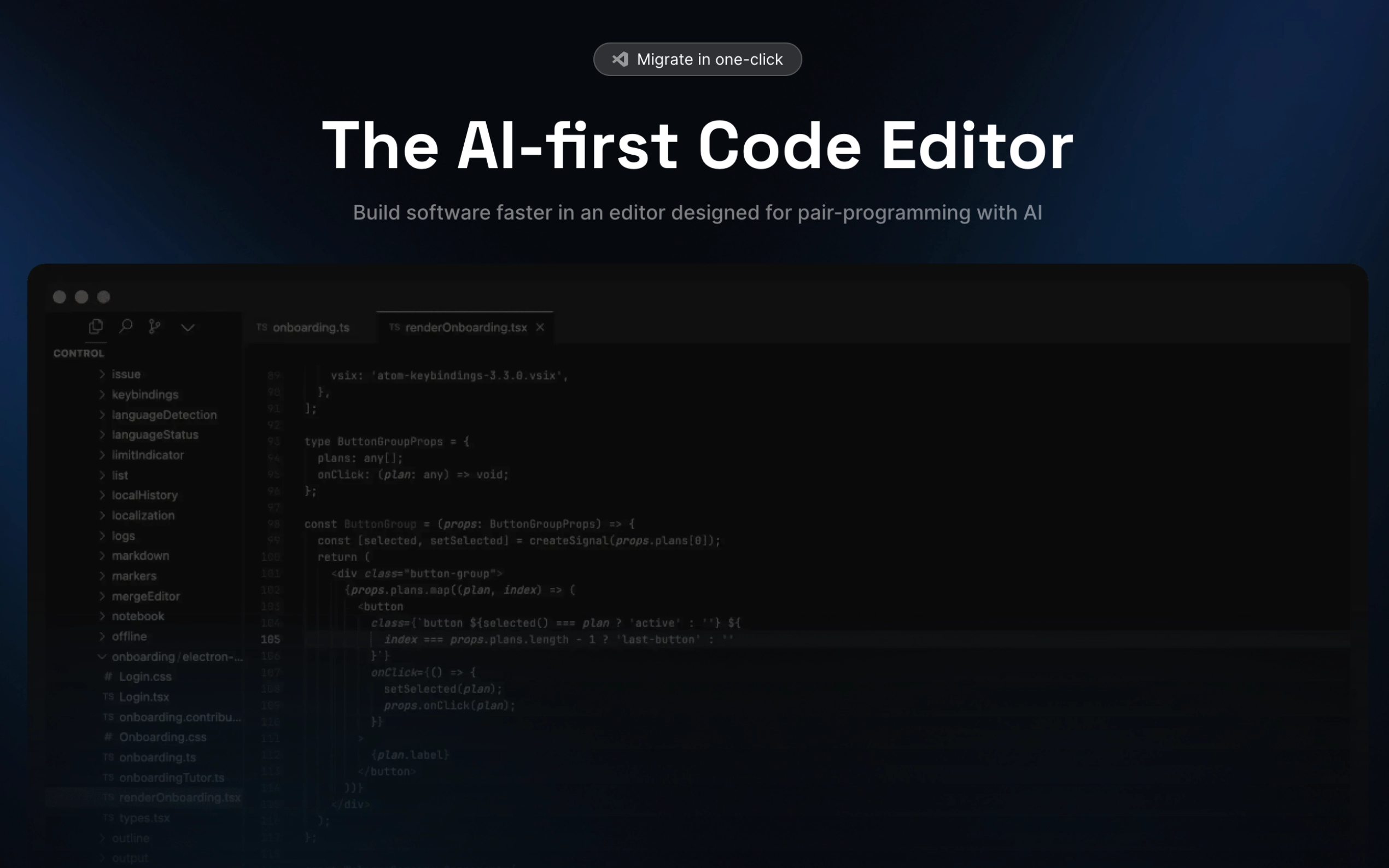Open onboardingTutor.ts in file tree
The width and height of the screenshot is (1389, 868).
click(x=171, y=777)
